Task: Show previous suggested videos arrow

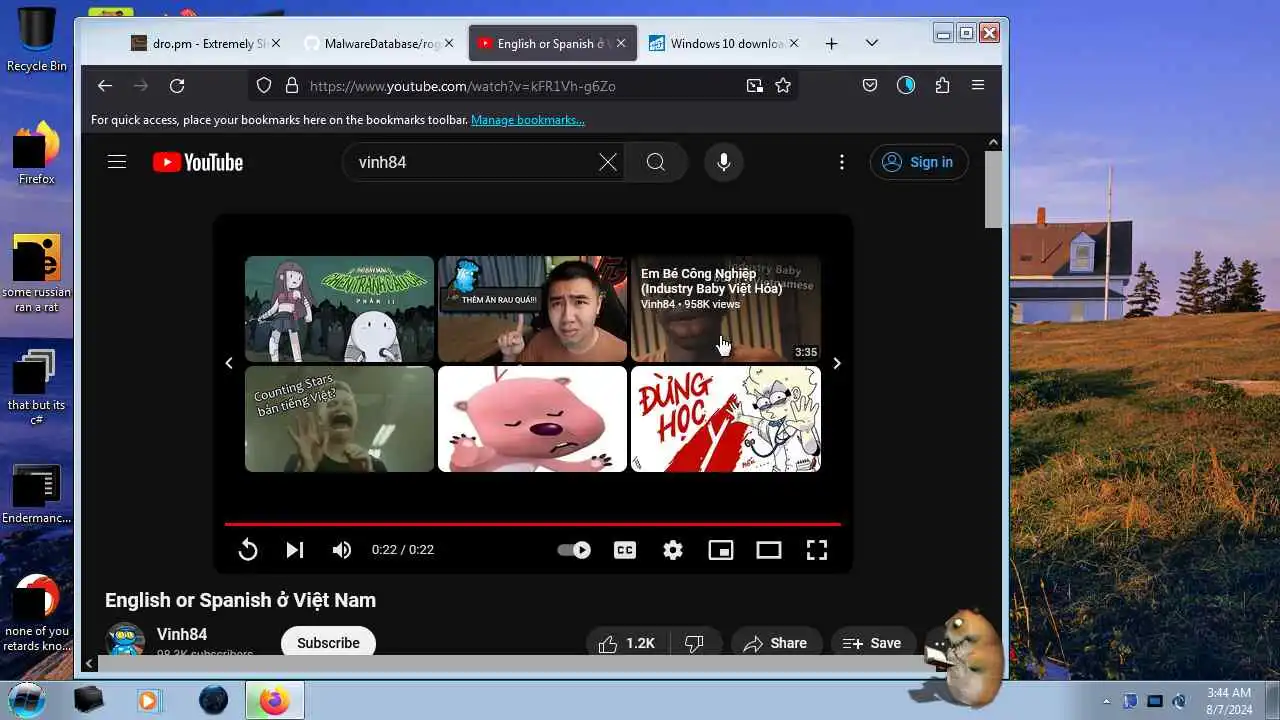Action: coord(229,363)
